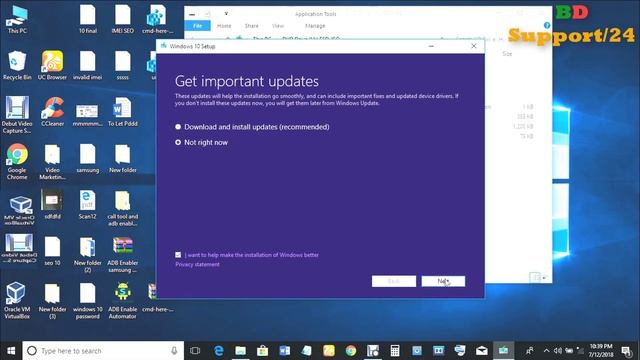
Task: Open Manage tab in File Explorer
Action: tap(315, 26)
